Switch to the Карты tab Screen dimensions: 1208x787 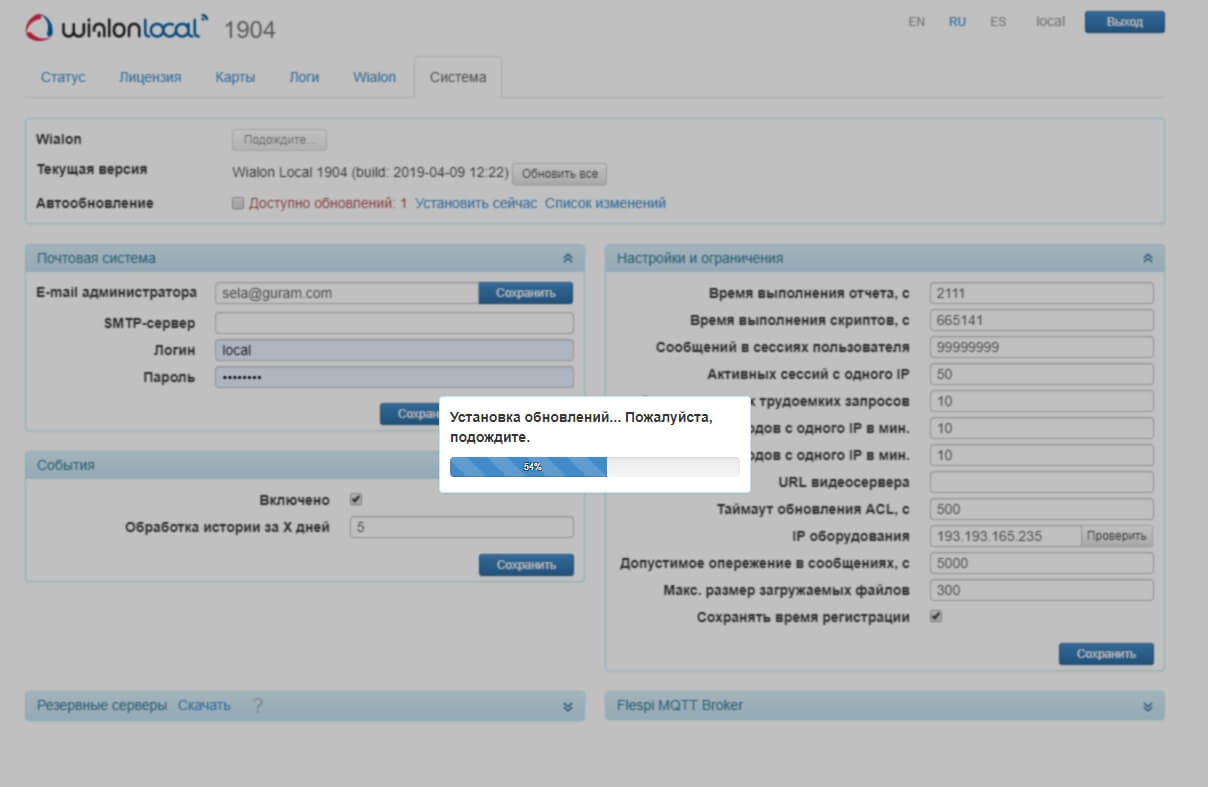237,76
